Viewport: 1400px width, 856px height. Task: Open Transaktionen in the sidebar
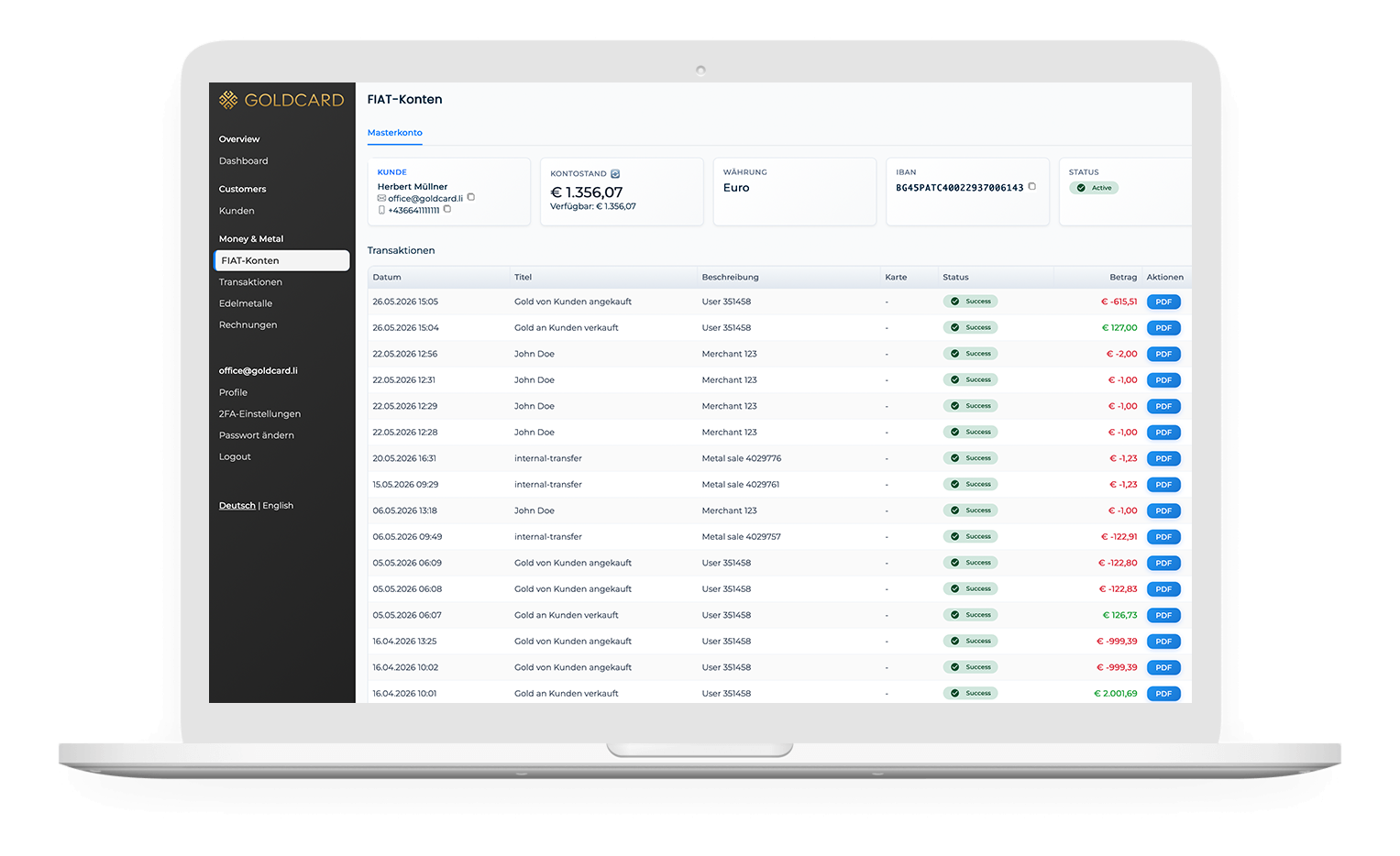pos(250,282)
